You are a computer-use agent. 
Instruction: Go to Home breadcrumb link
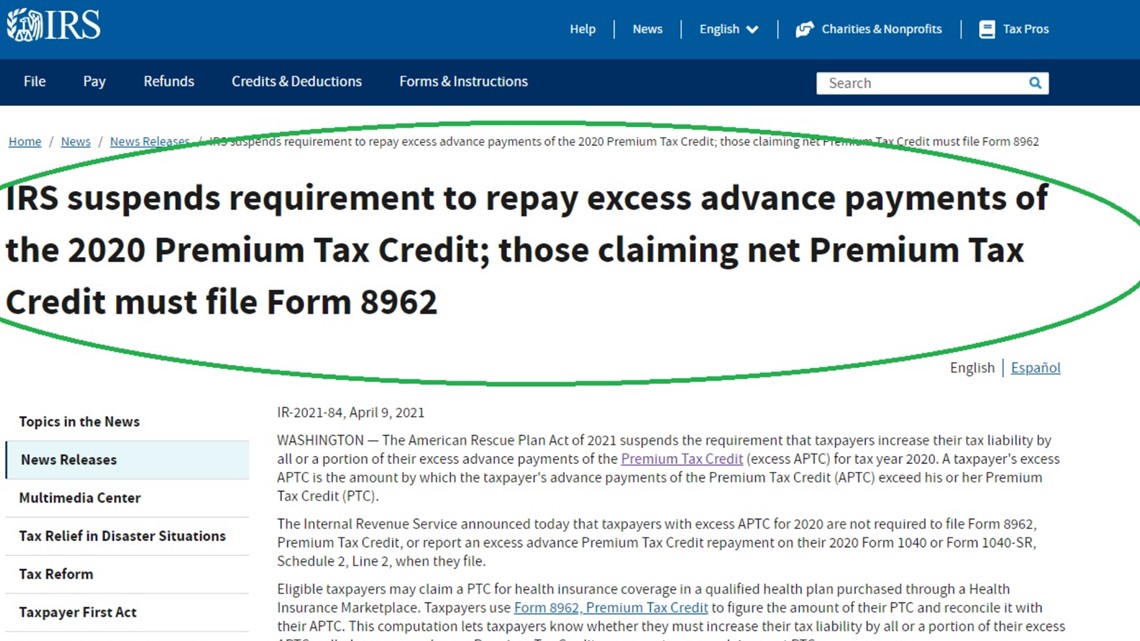click(x=25, y=142)
